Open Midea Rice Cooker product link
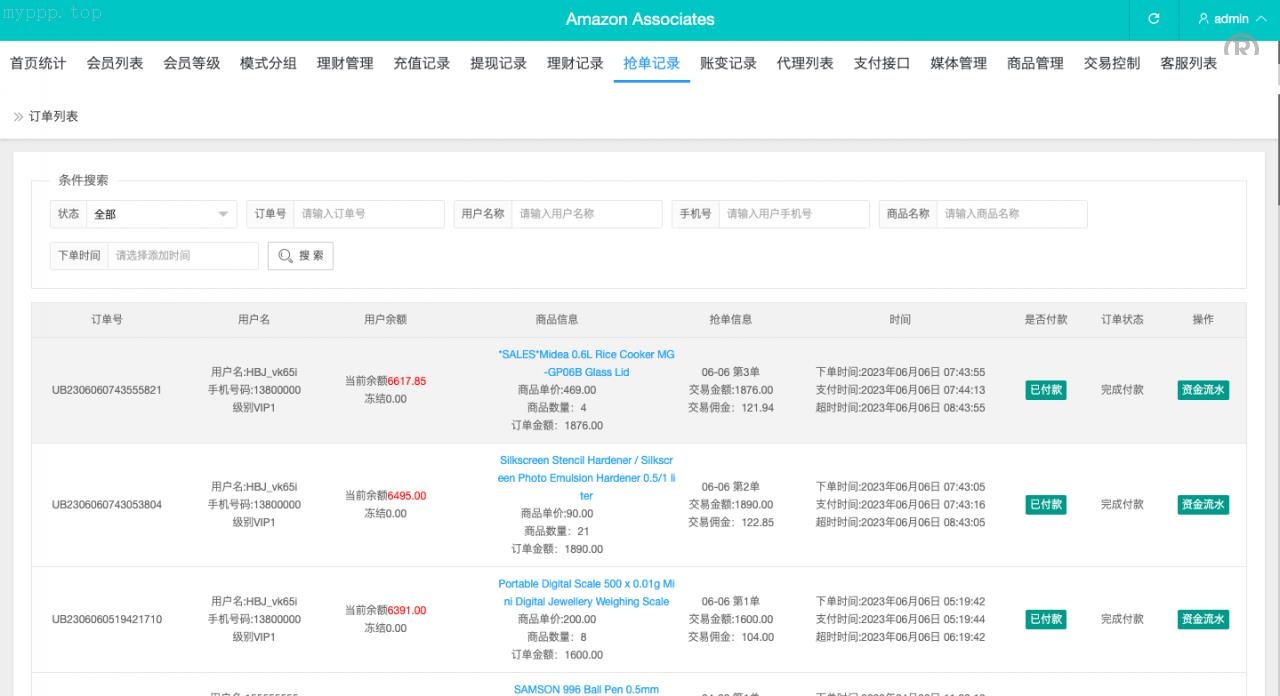The height and width of the screenshot is (696, 1280). coord(586,363)
